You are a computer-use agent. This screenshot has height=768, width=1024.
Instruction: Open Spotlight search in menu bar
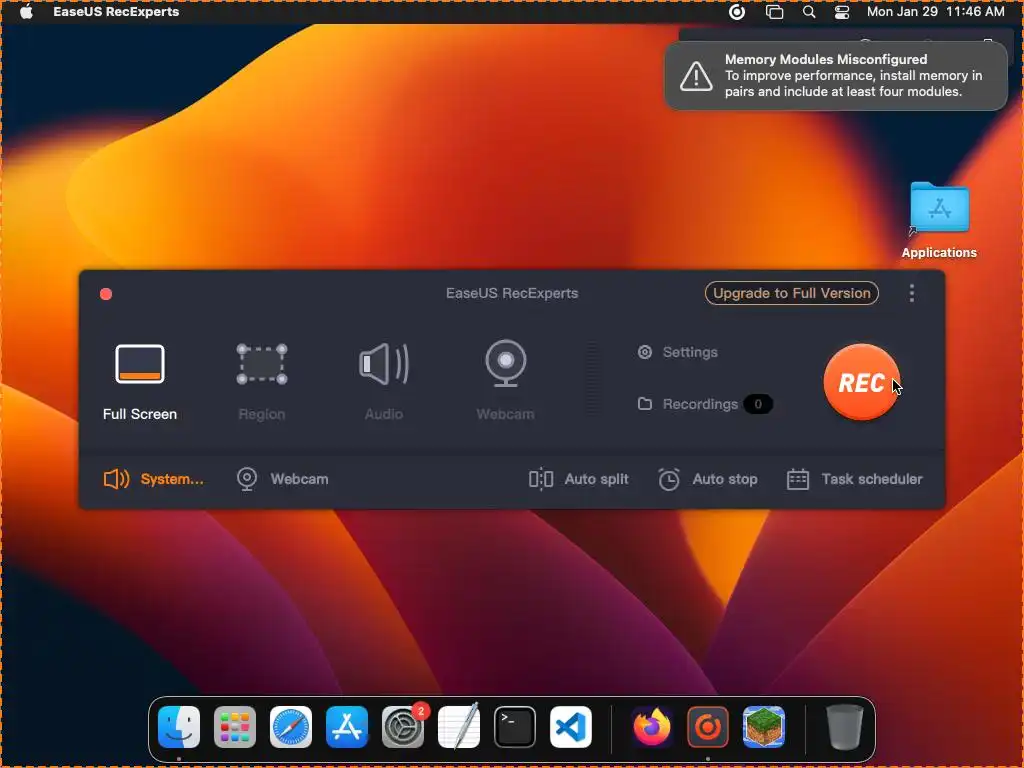click(808, 12)
